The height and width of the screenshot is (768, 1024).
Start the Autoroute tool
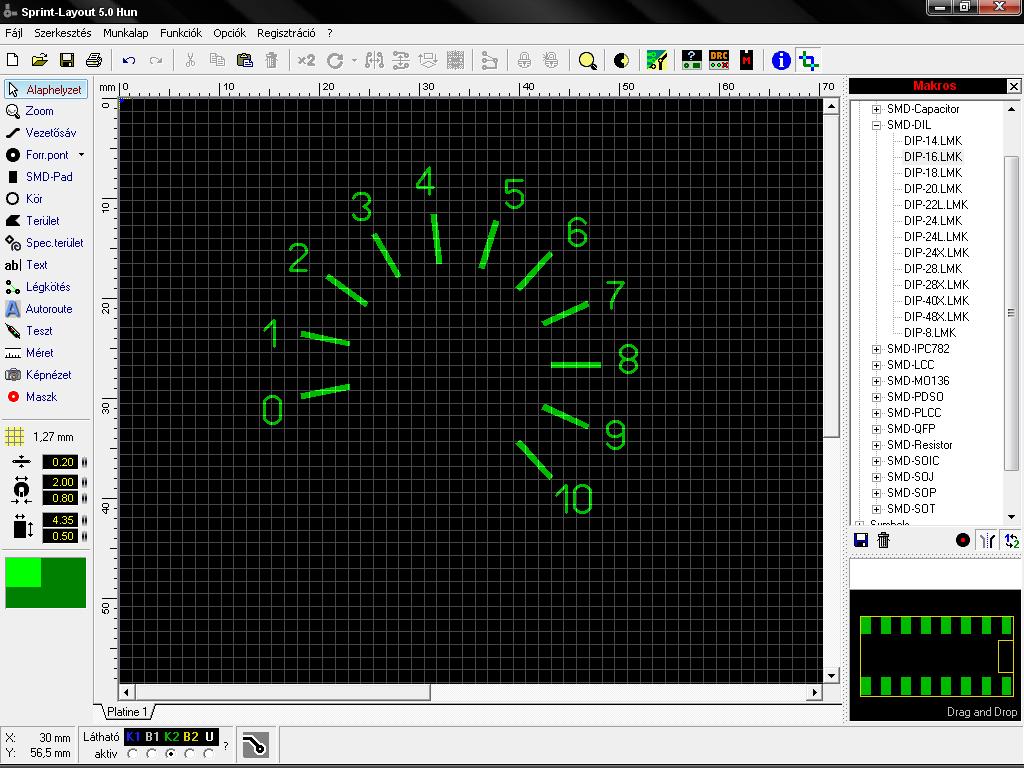(x=39, y=309)
